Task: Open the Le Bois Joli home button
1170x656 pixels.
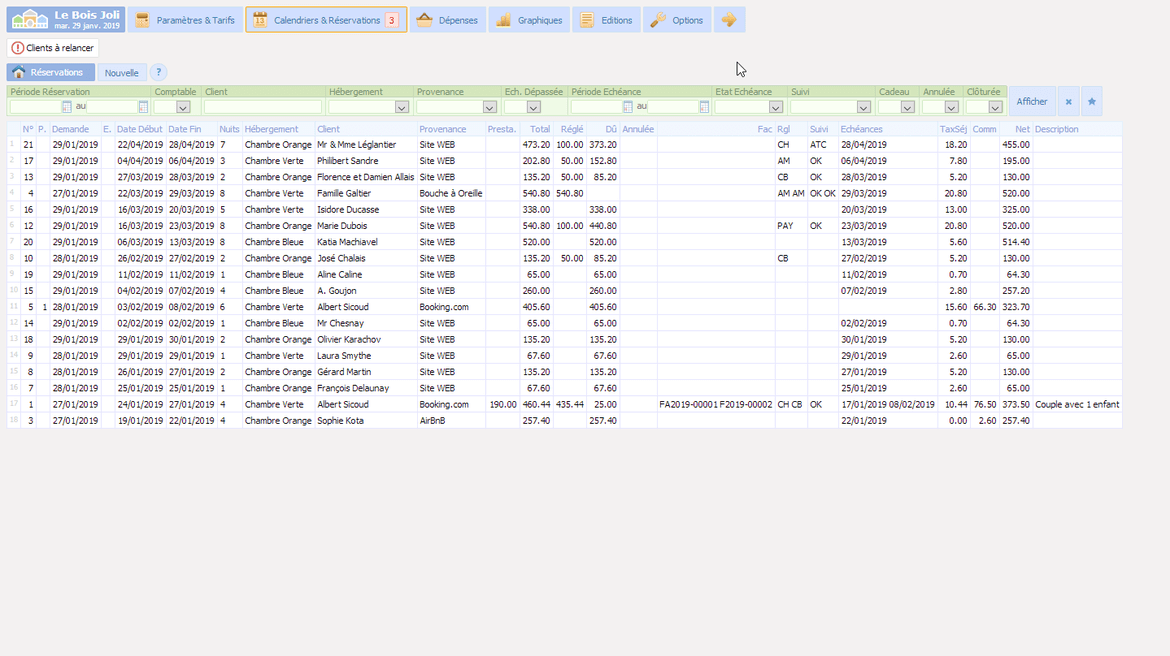Action: coord(66,20)
